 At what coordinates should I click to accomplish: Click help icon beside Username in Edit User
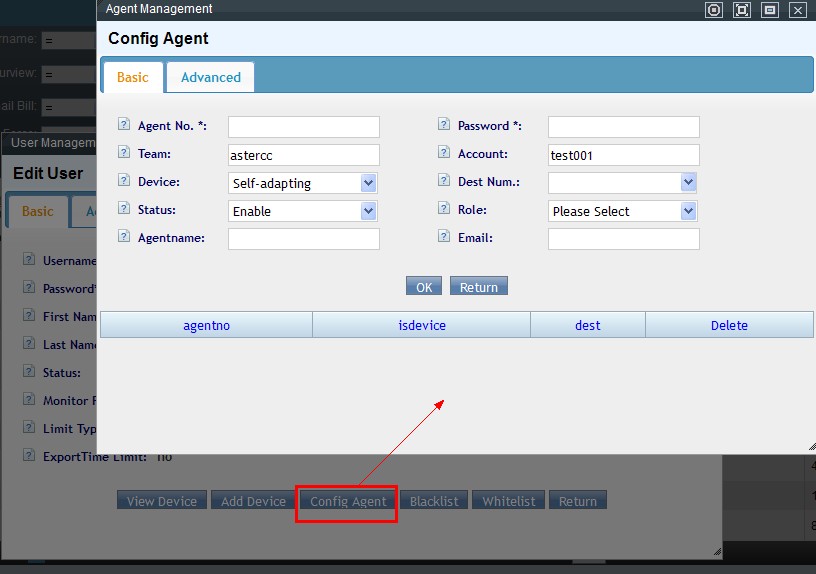point(29,259)
